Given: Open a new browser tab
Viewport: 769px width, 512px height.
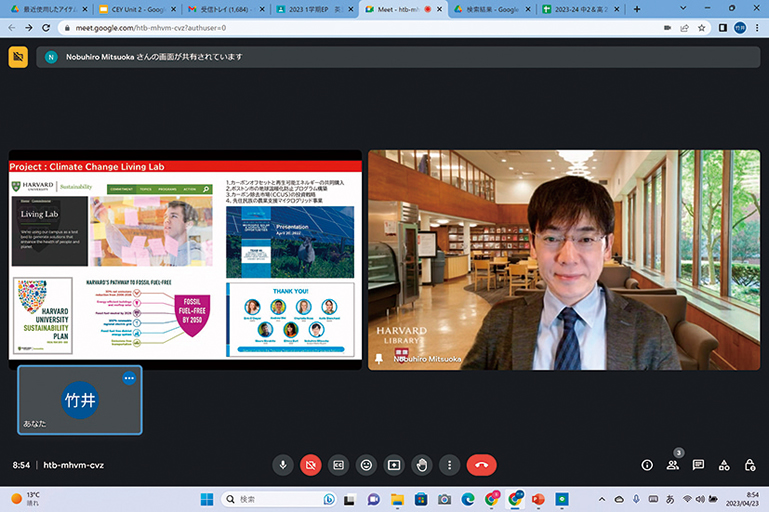Looking at the screenshot, I should (637, 9).
